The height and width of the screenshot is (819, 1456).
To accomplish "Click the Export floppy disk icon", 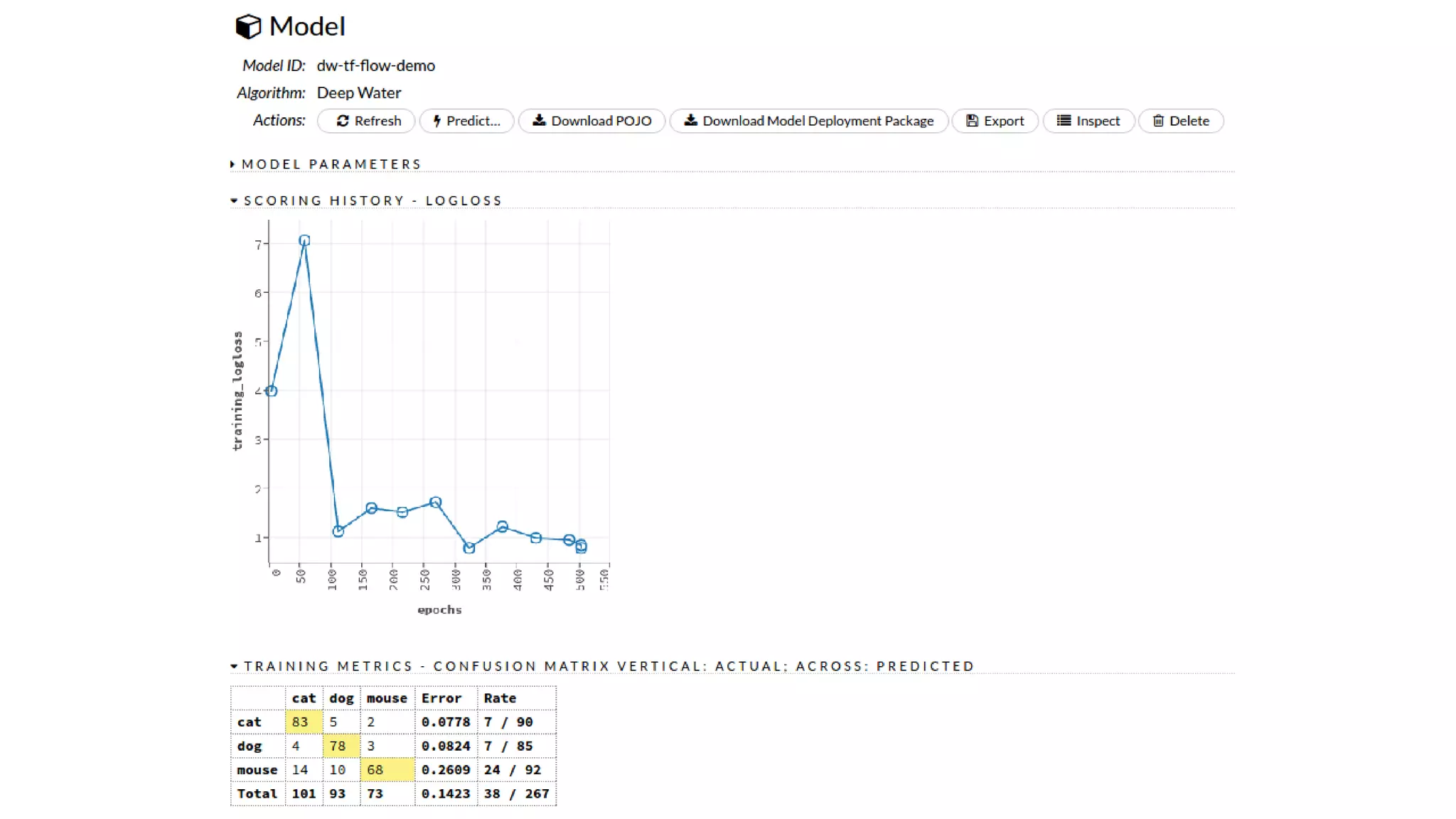I will coord(972,121).
